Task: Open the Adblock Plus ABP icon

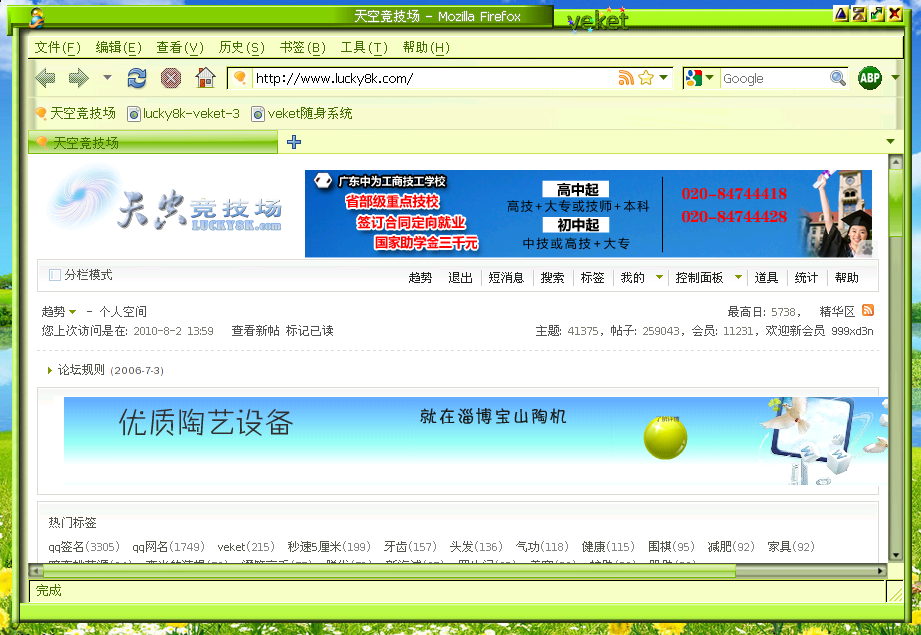Action: pyautogui.click(x=870, y=78)
